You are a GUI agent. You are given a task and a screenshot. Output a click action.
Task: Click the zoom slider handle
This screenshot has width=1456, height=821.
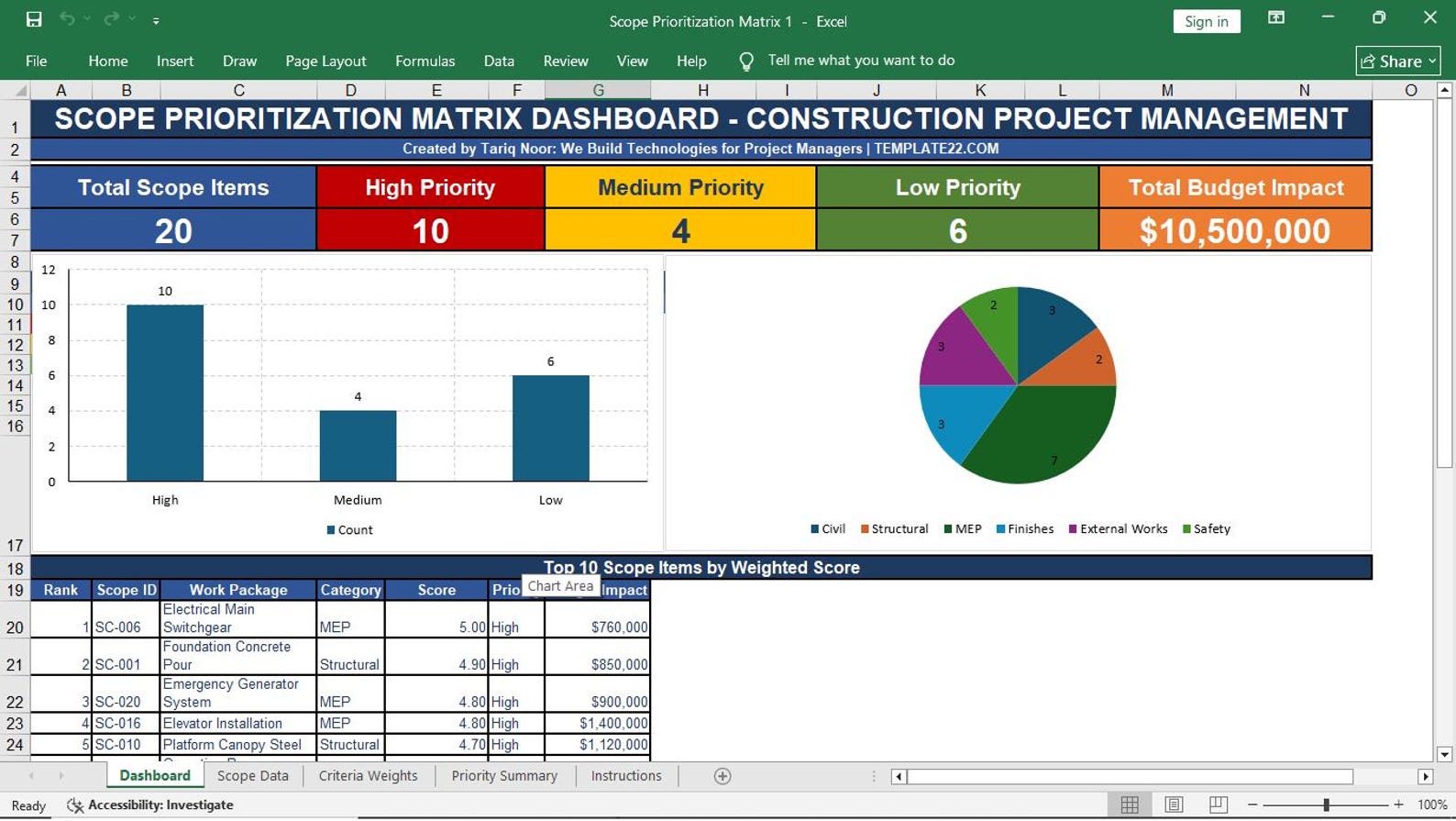(1326, 804)
